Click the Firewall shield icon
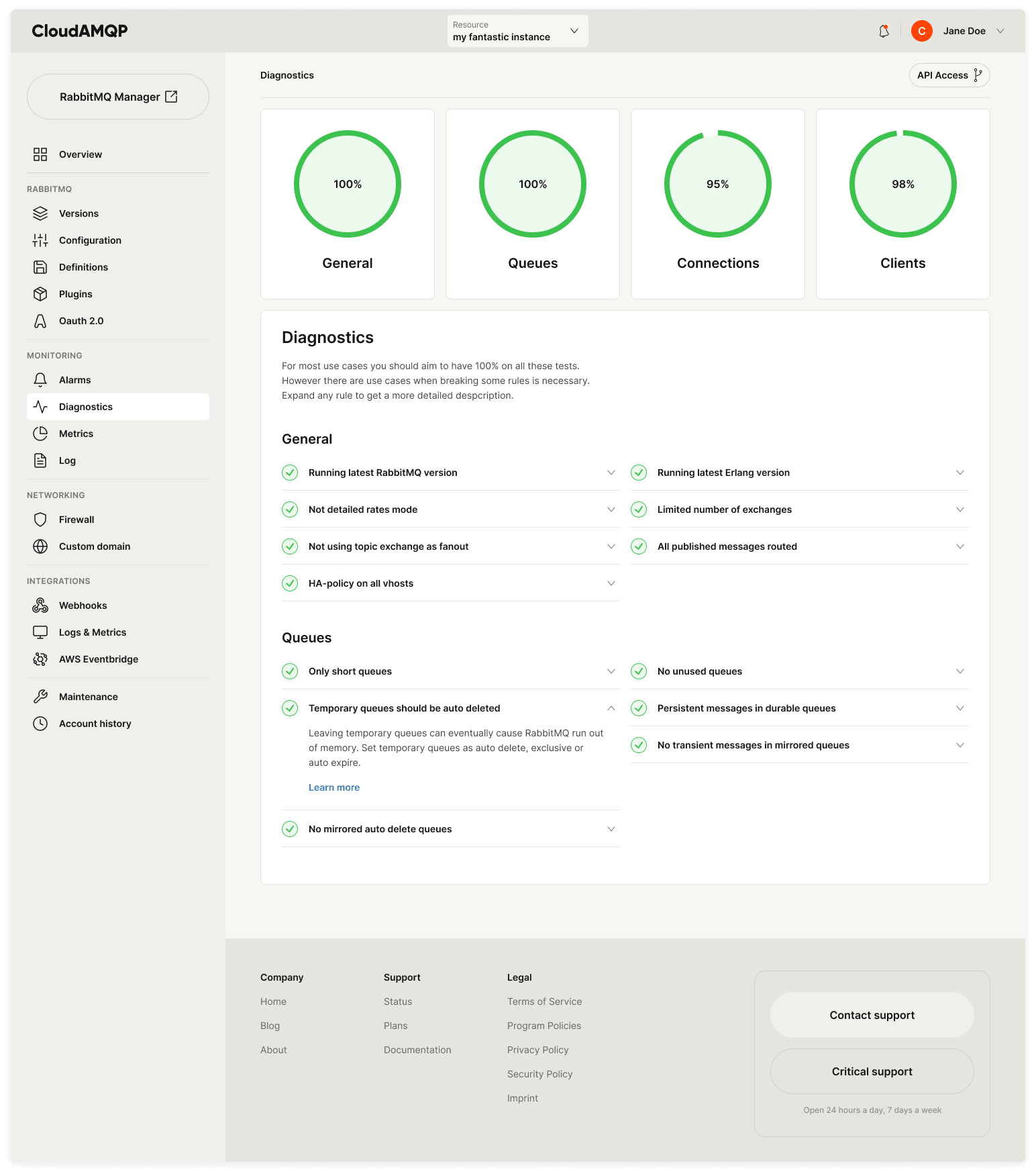This screenshot has height=1174, width=1036. 40,520
